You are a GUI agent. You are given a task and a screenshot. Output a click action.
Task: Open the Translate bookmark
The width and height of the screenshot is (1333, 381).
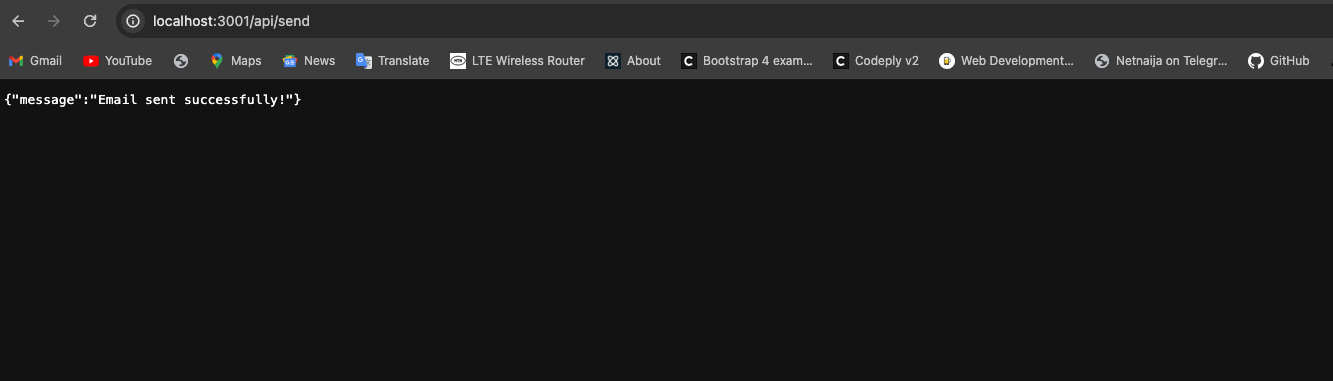click(392, 61)
